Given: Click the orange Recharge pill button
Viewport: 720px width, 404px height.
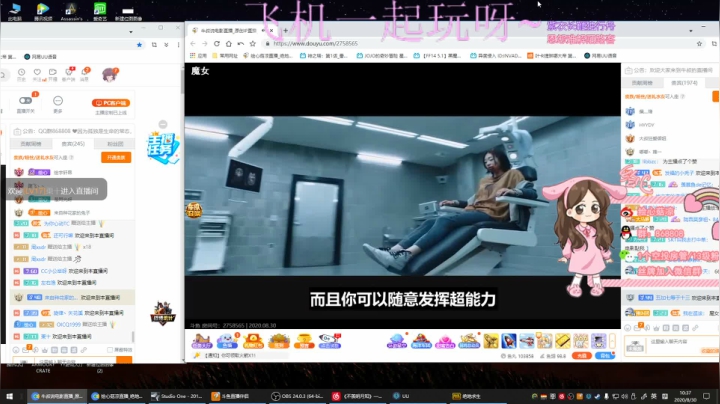Looking at the screenshot, I should tap(581, 356).
